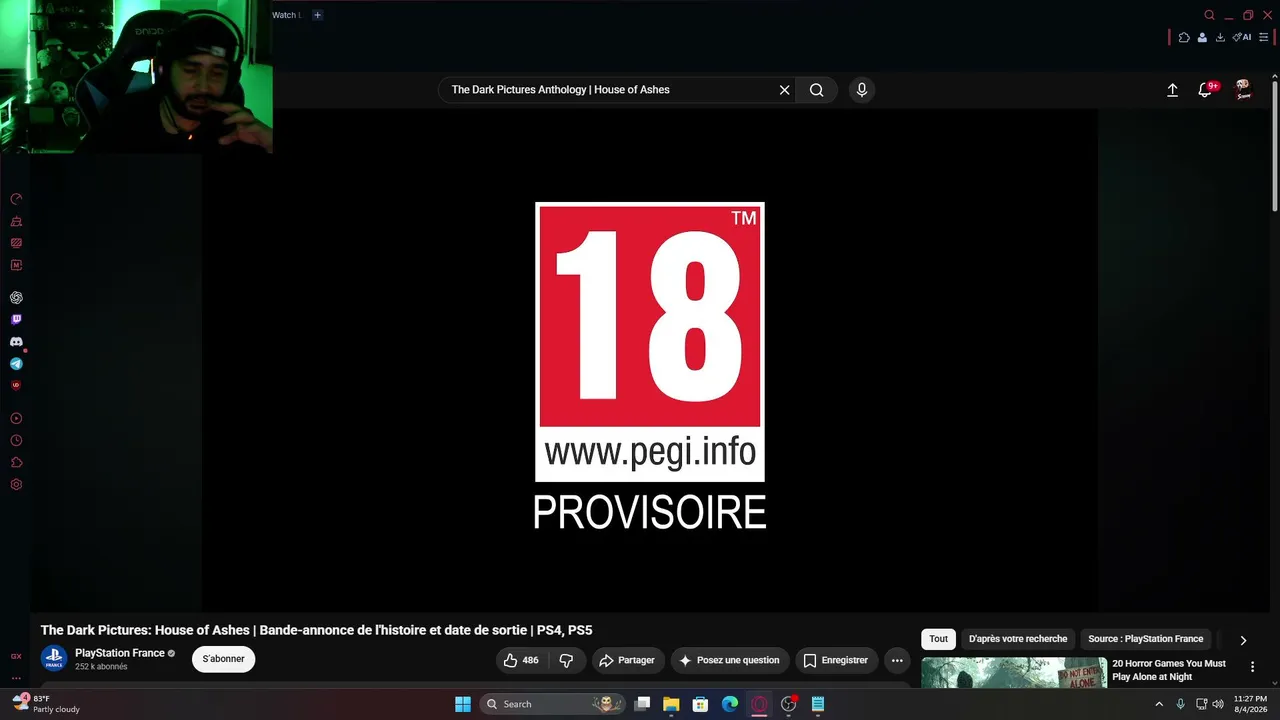
Task: Open ChatGPT from the browser sidebar
Action: coord(16,298)
